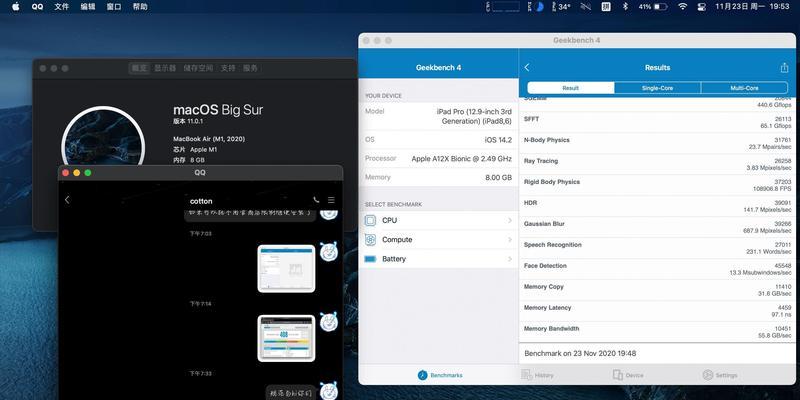Open 服务 tab in About This Mac

pyautogui.click(x=250, y=68)
